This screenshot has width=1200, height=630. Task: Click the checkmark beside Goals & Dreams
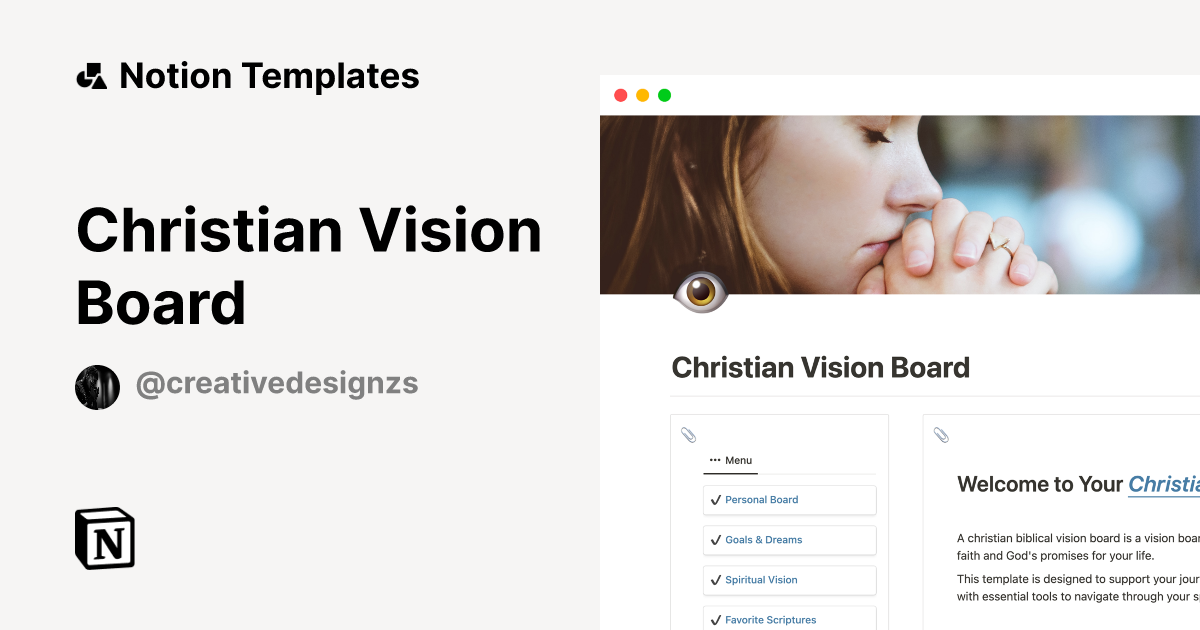[715, 540]
